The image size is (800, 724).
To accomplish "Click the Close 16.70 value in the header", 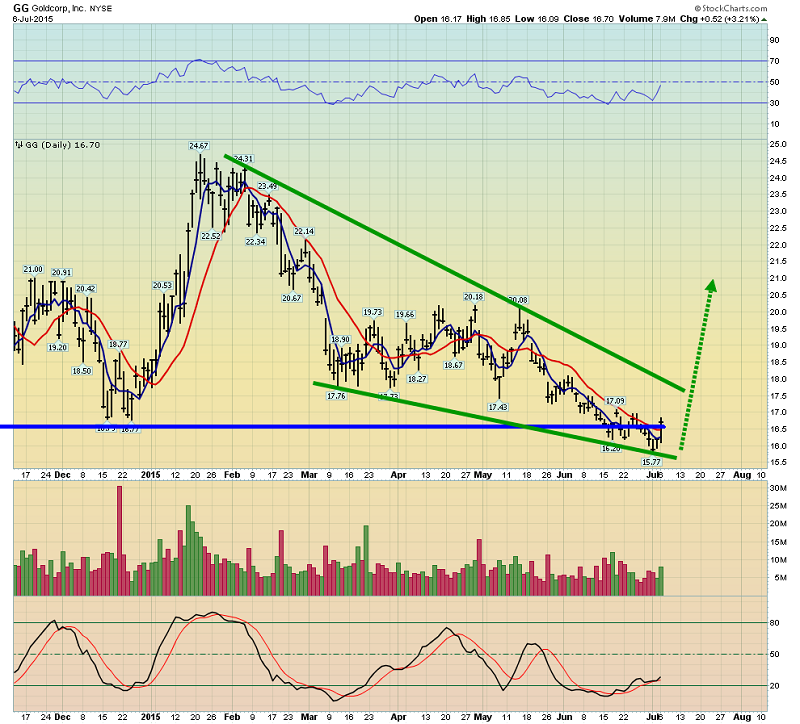I will (x=589, y=19).
